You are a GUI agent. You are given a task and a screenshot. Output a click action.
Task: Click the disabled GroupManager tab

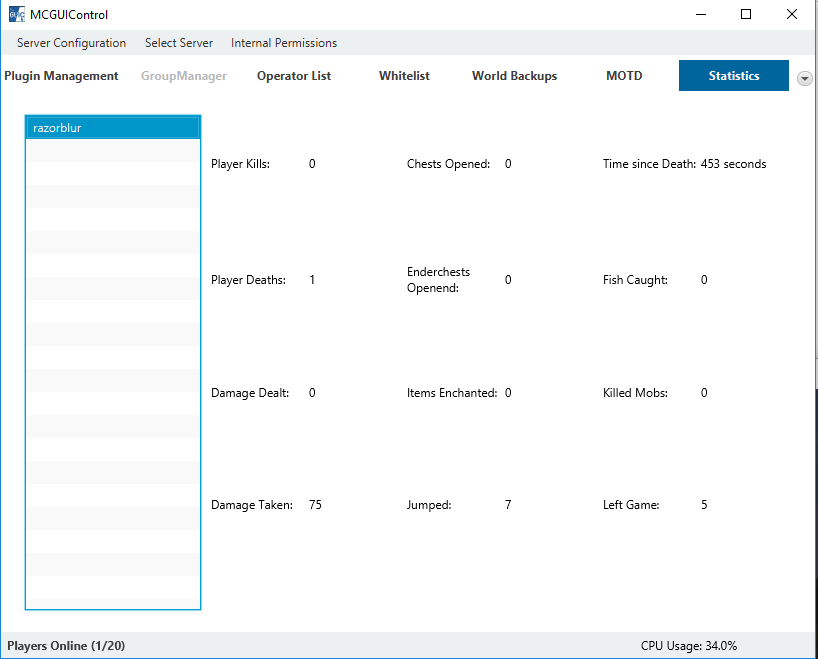[184, 76]
